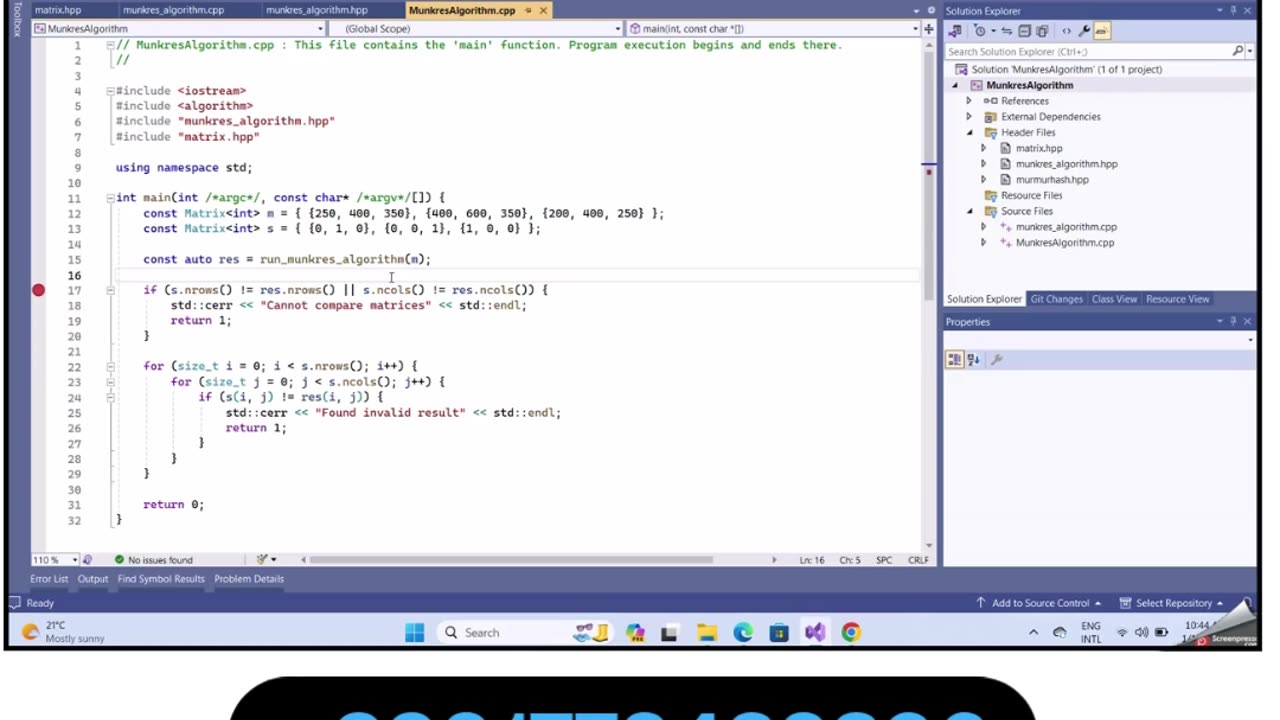Click the split editor icon above the scrollbar
1280x720 pixels.
pos(929,29)
